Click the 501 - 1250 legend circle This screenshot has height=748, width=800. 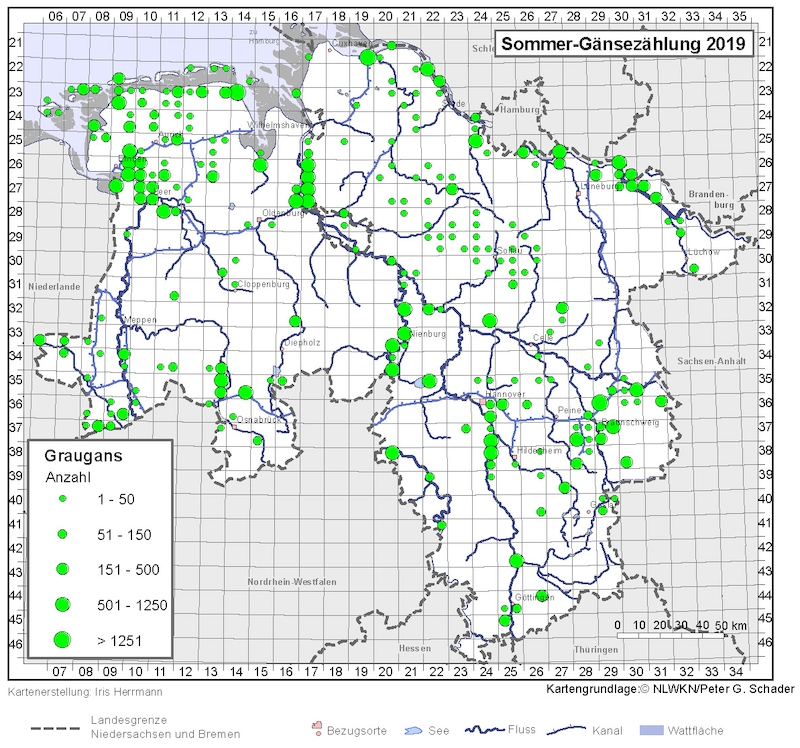pos(62,604)
